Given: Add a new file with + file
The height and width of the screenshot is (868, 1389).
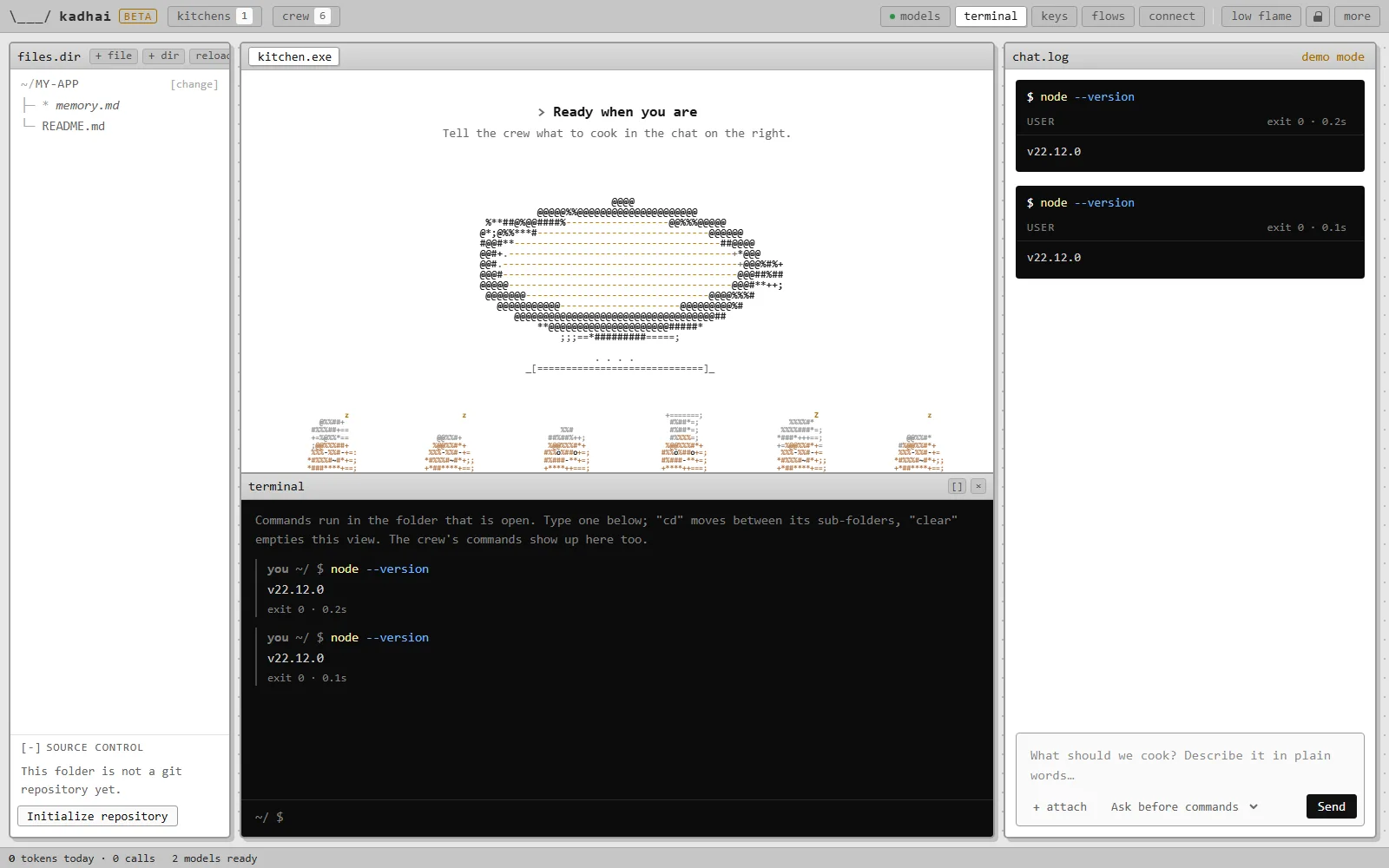Looking at the screenshot, I should [x=115, y=56].
